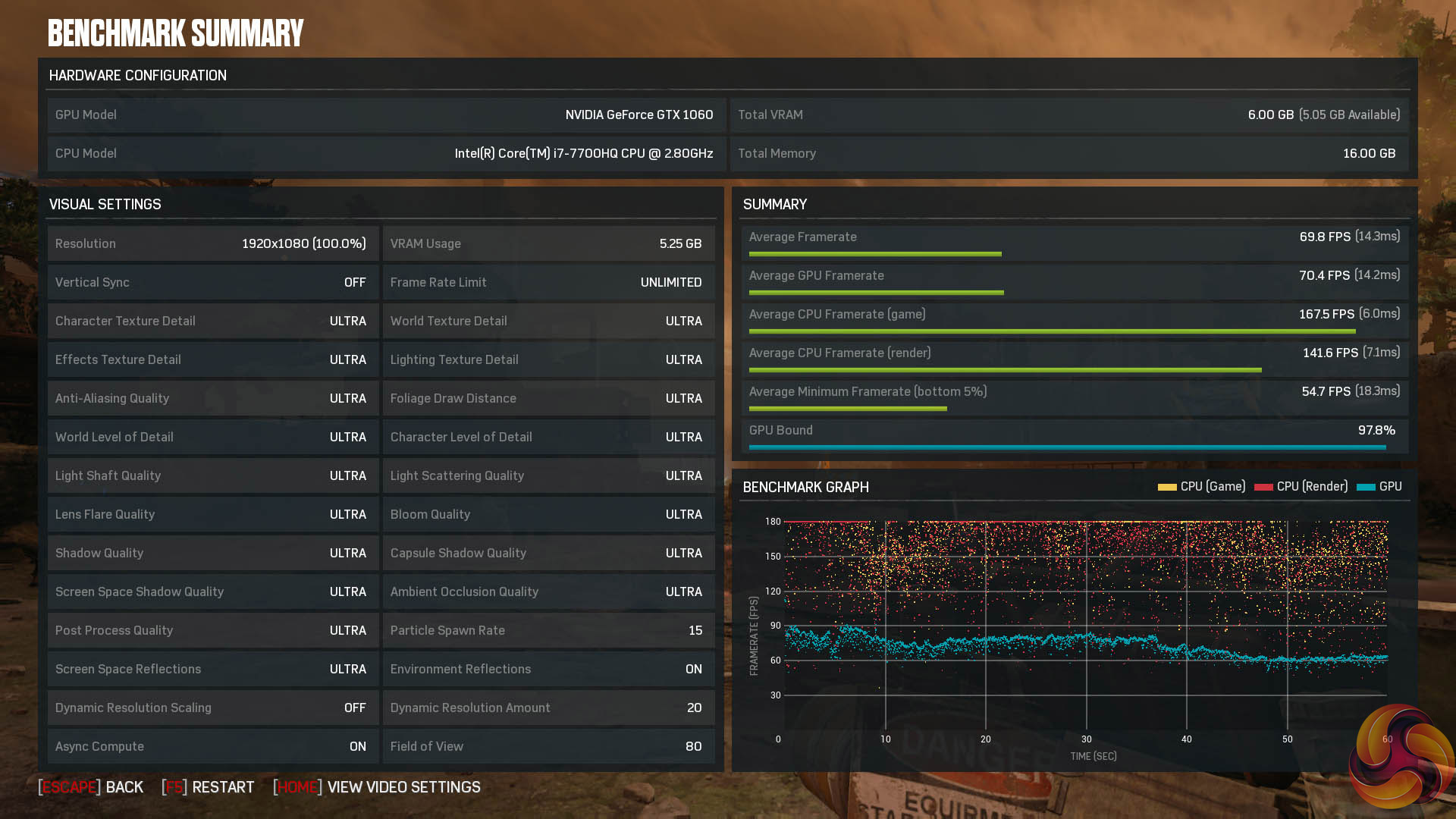Toggle Dynamic Resolution Scaling OFF value

click(354, 708)
